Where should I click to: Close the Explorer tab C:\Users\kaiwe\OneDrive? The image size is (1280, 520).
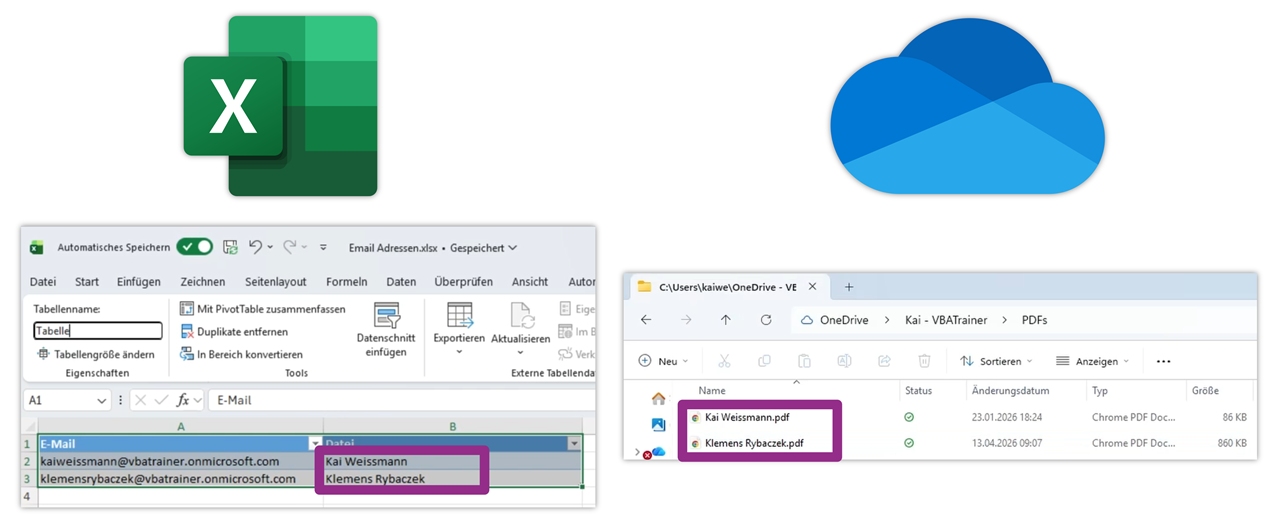pyautogui.click(x=812, y=287)
